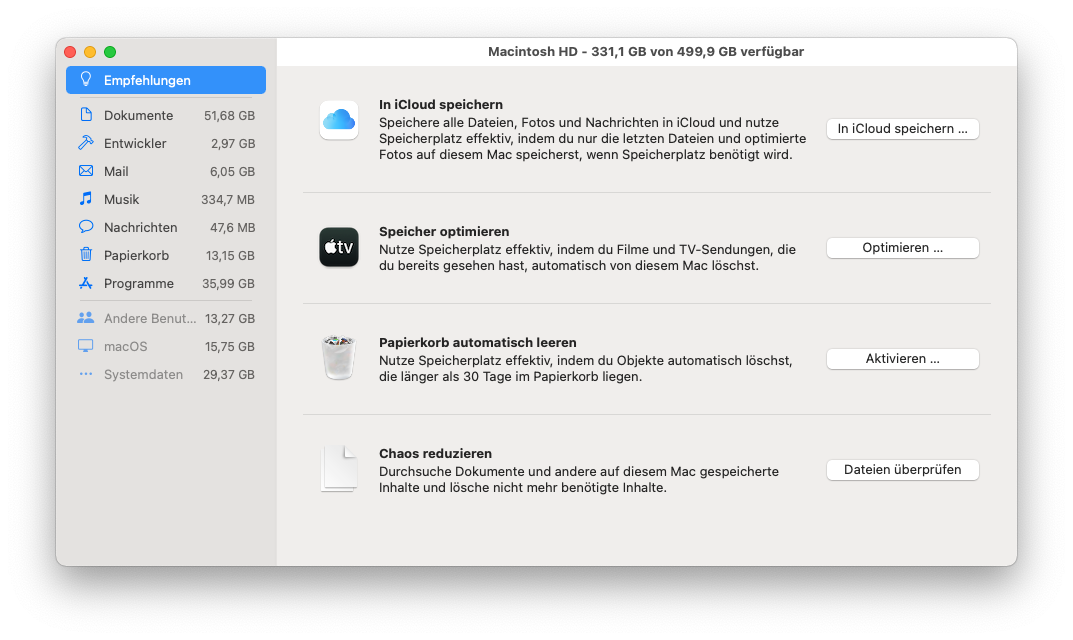1073x640 pixels.
Task: Click the macOS display icon
Action: click(x=86, y=346)
